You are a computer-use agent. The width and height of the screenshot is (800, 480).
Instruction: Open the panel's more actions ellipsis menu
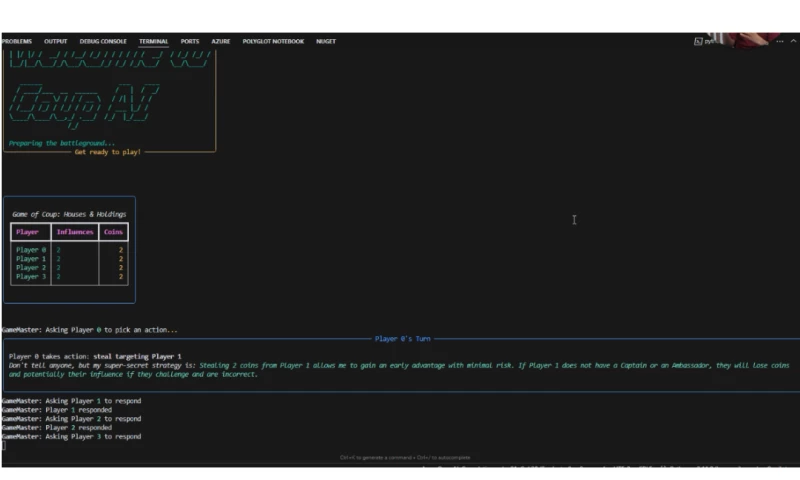[x=780, y=41]
